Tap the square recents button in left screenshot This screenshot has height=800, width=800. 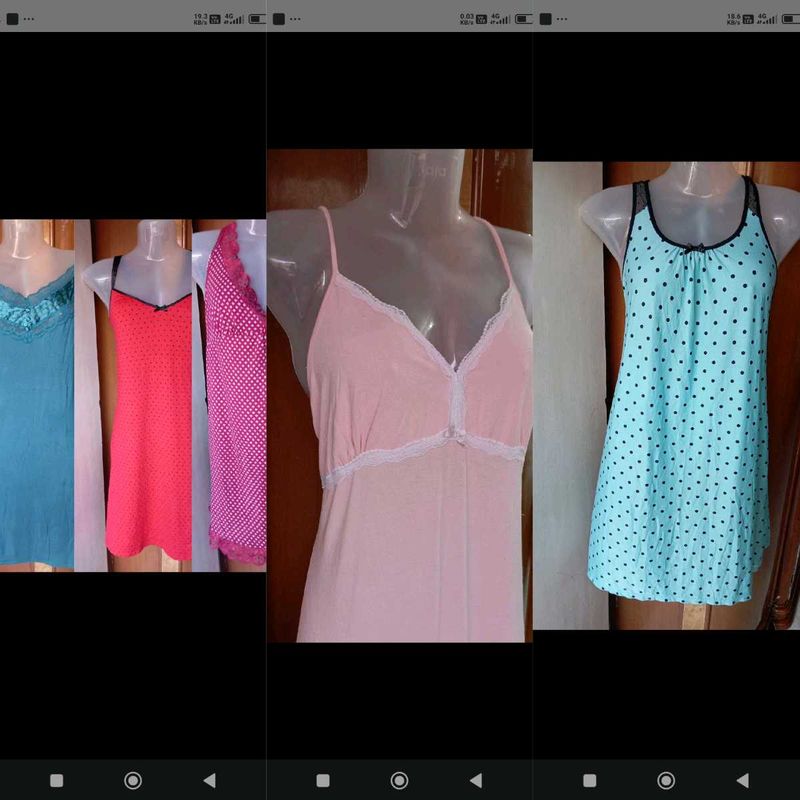click(x=56, y=780)
